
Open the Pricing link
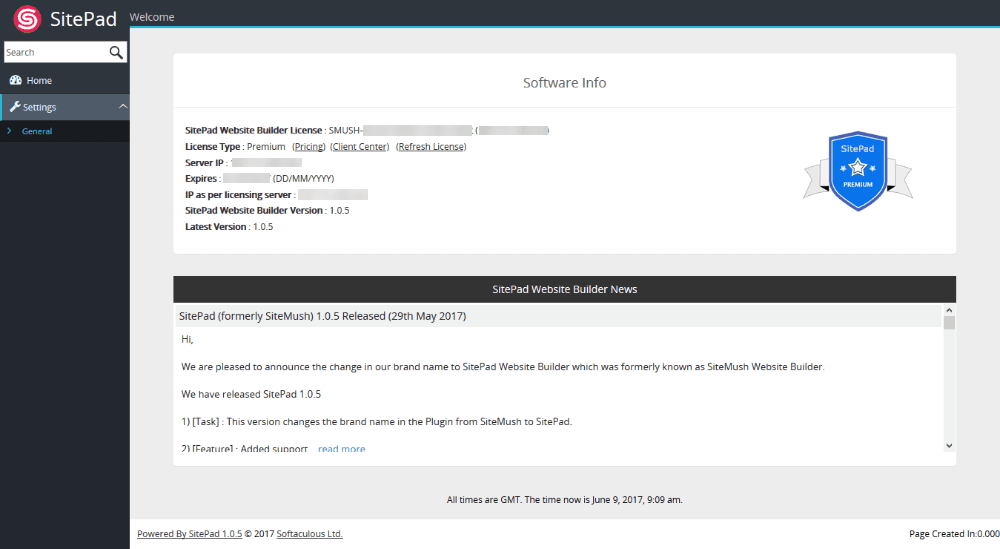(x=309, y=147)
